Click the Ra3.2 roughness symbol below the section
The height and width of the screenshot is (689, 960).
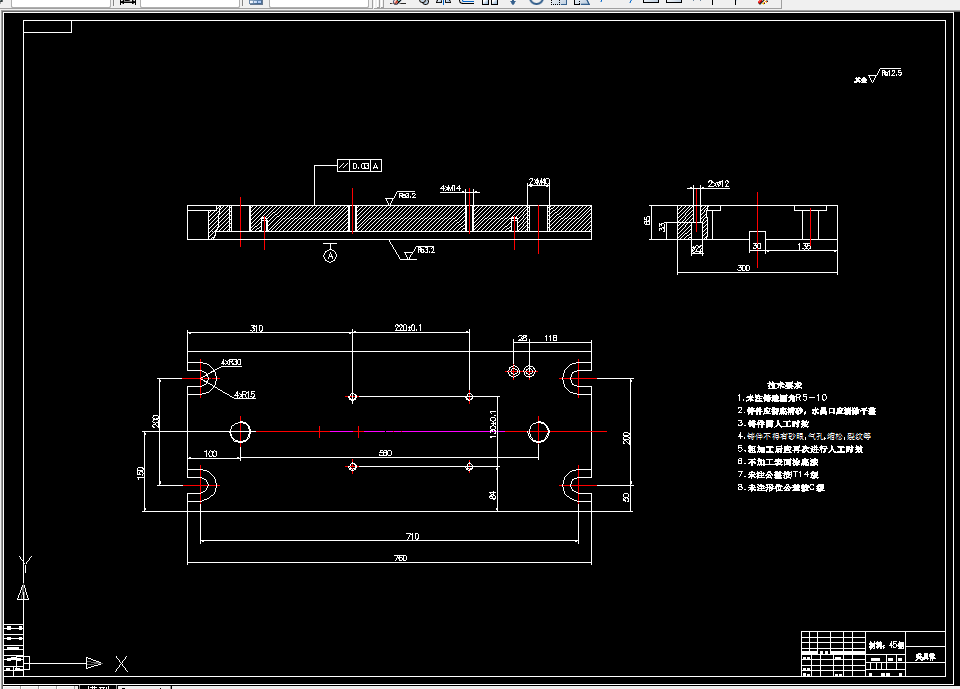(x=419, y=252)
